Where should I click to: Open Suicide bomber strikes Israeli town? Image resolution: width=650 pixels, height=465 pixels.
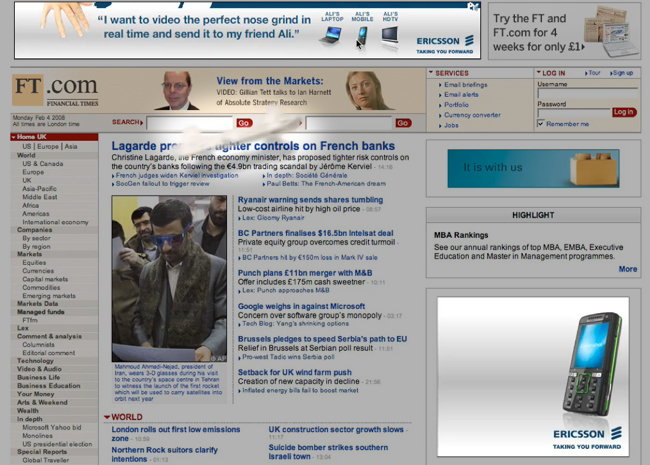tap(328, 452)
